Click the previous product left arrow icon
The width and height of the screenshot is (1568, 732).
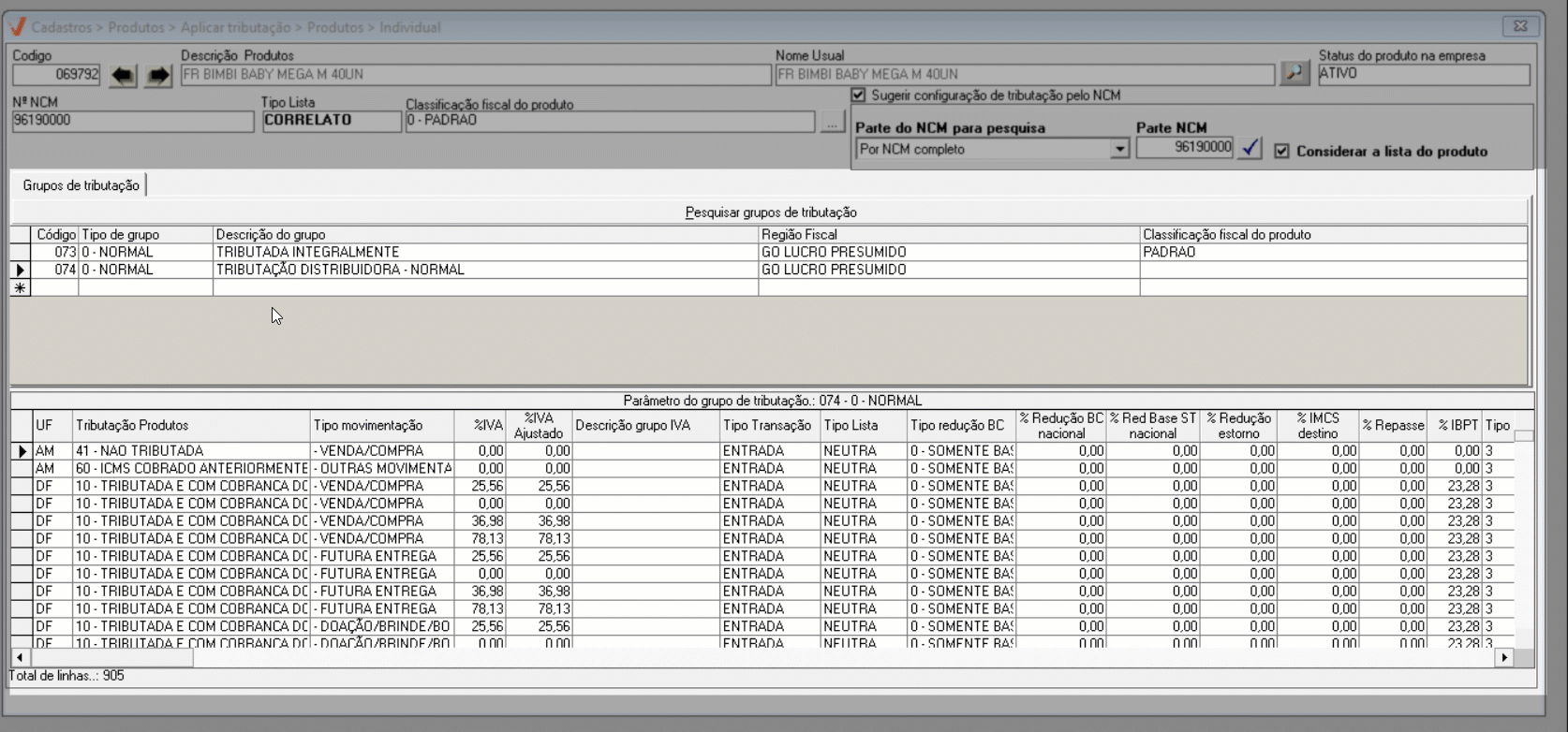(123, 75)
